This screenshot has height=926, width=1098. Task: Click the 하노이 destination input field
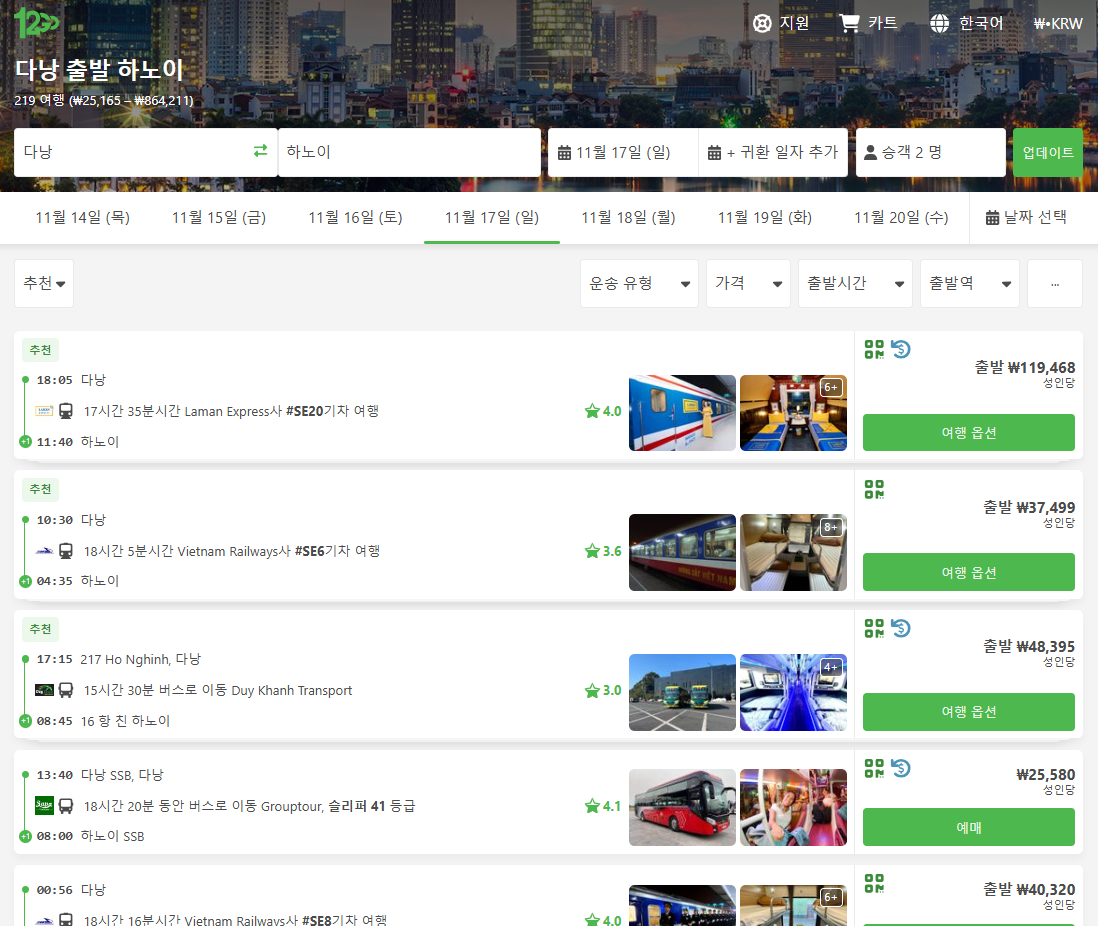[410, 152]
